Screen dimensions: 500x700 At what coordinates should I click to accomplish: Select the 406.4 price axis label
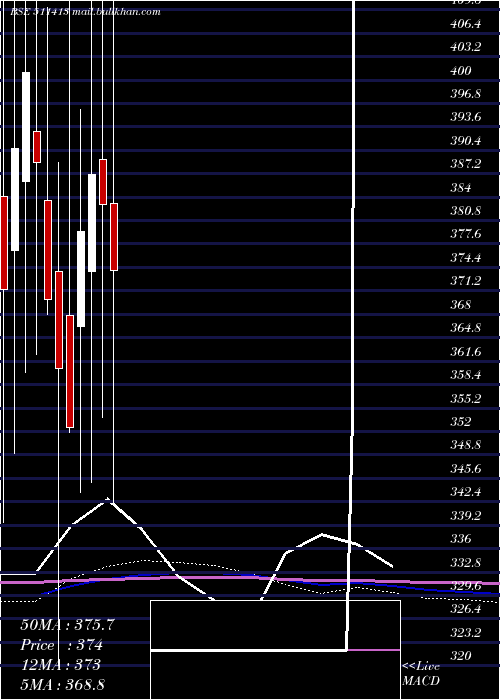466,24
